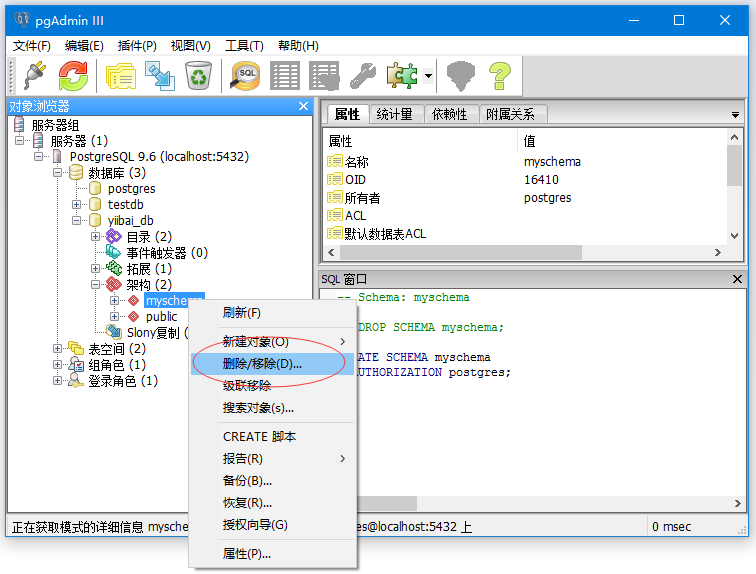Refresh the selected object via toolbar
The image size is (756, 574).
72,76
